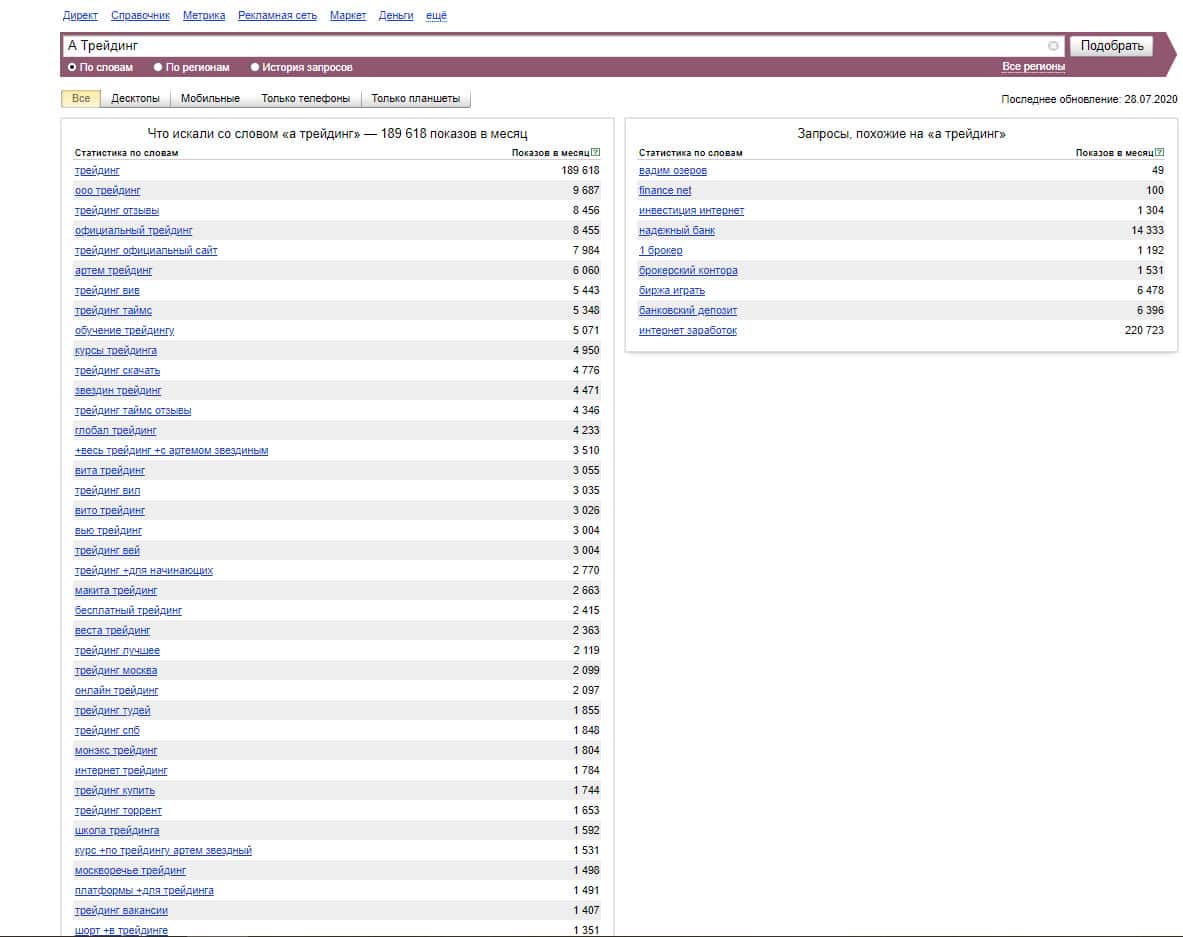Select the 'Только планшеты' tab
This screenshot has width=1183, height=937.
[415, 99]
